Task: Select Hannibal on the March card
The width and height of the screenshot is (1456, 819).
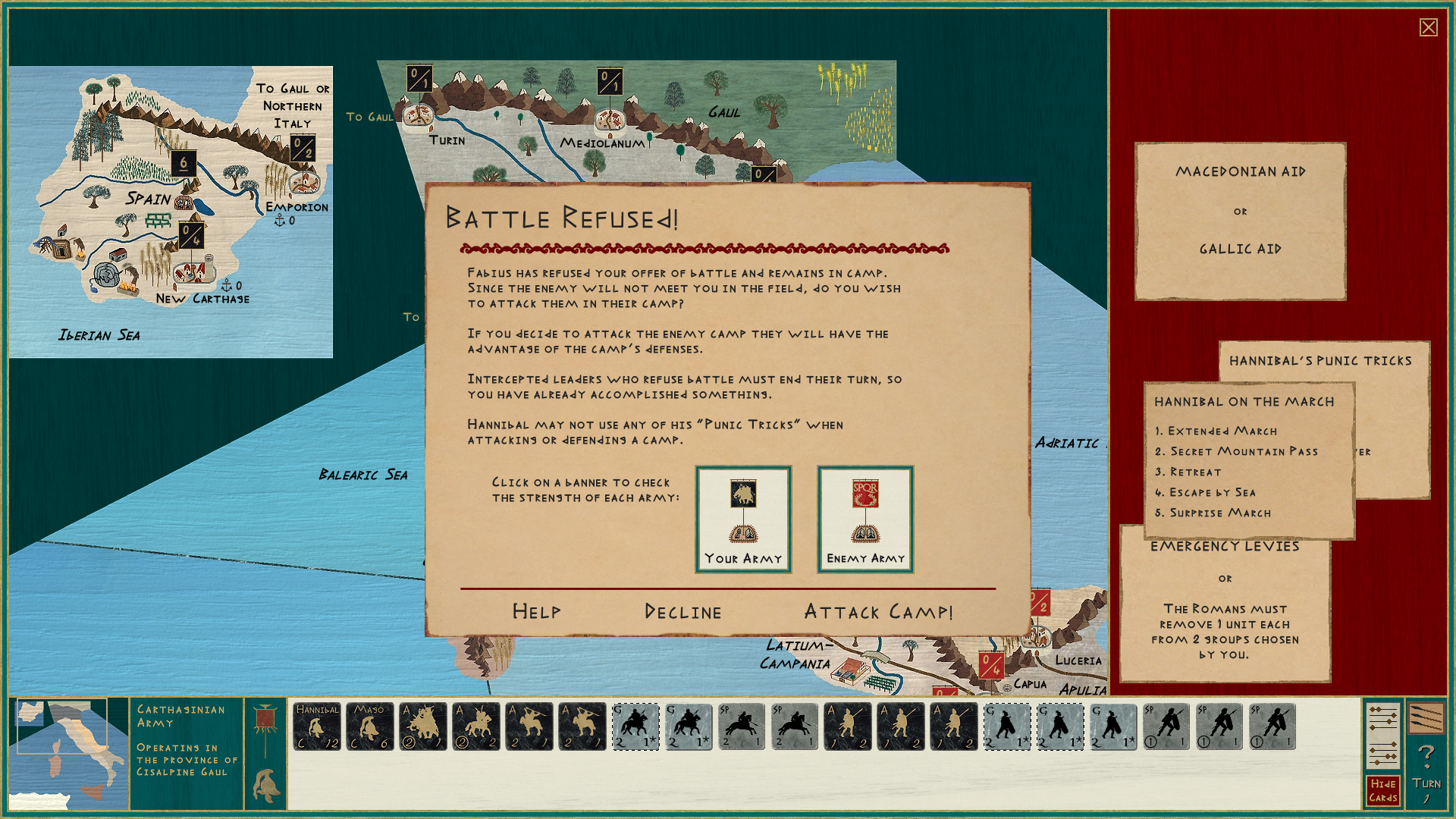Action: coord(1248,460)
